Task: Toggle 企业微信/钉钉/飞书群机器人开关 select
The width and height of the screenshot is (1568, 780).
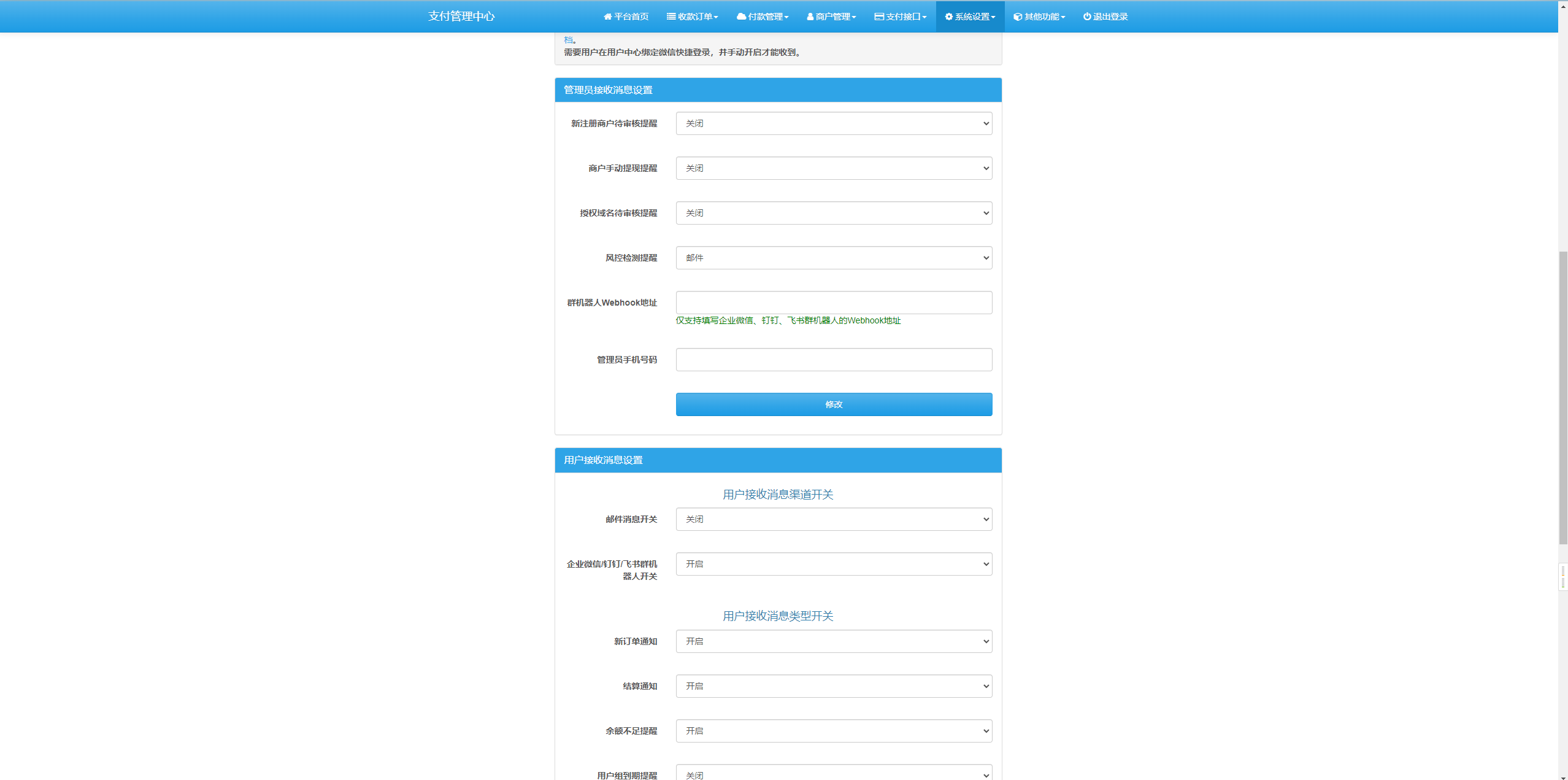Action: point(833,564)
